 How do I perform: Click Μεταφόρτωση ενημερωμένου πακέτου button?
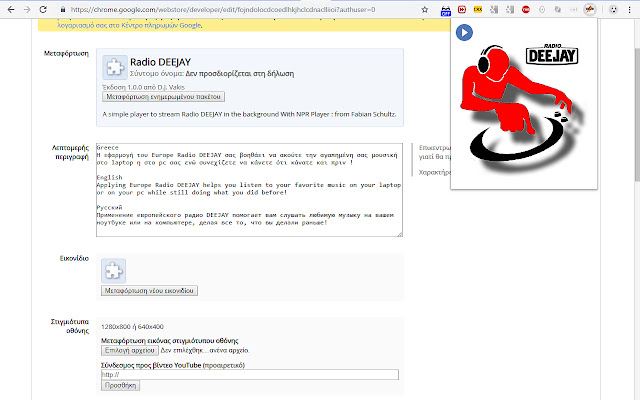pyautogui.click(x=163, y=97)
